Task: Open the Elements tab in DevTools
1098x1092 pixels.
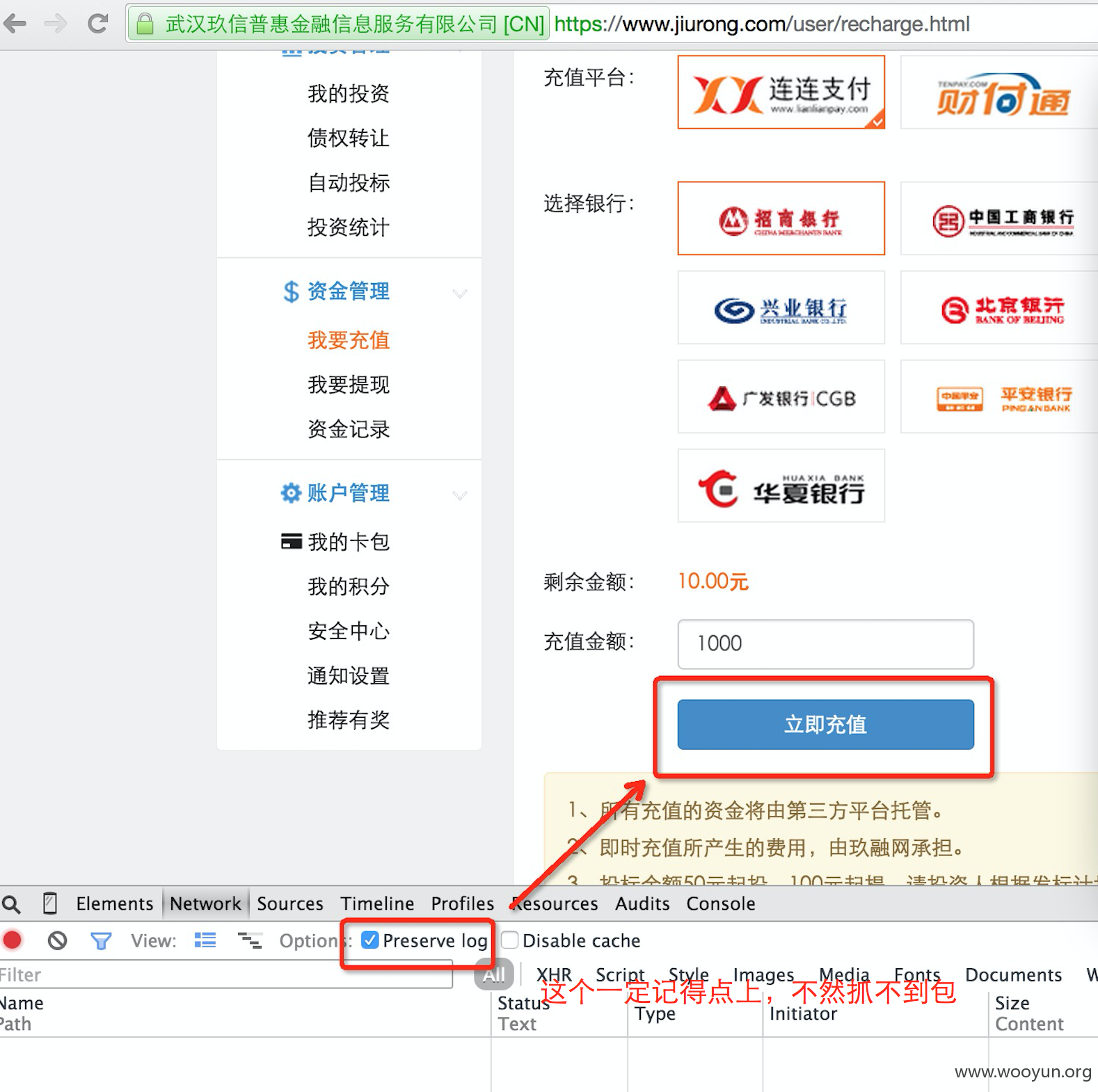Action: click(x=114, y=904)
